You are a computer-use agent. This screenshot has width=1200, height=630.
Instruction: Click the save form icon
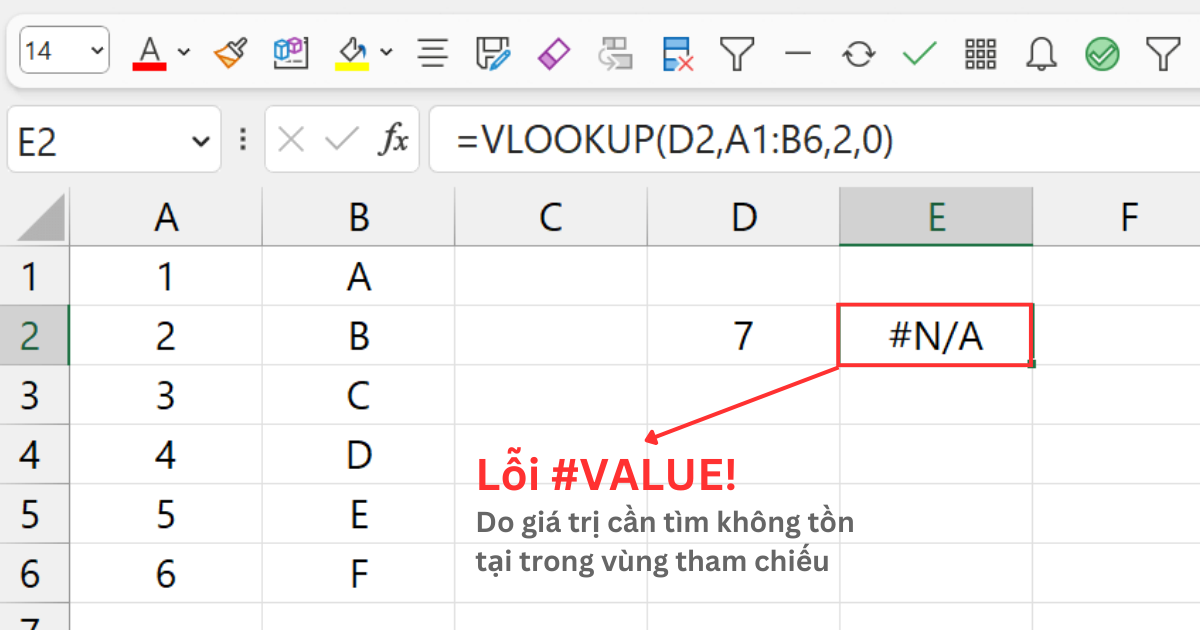492,54
